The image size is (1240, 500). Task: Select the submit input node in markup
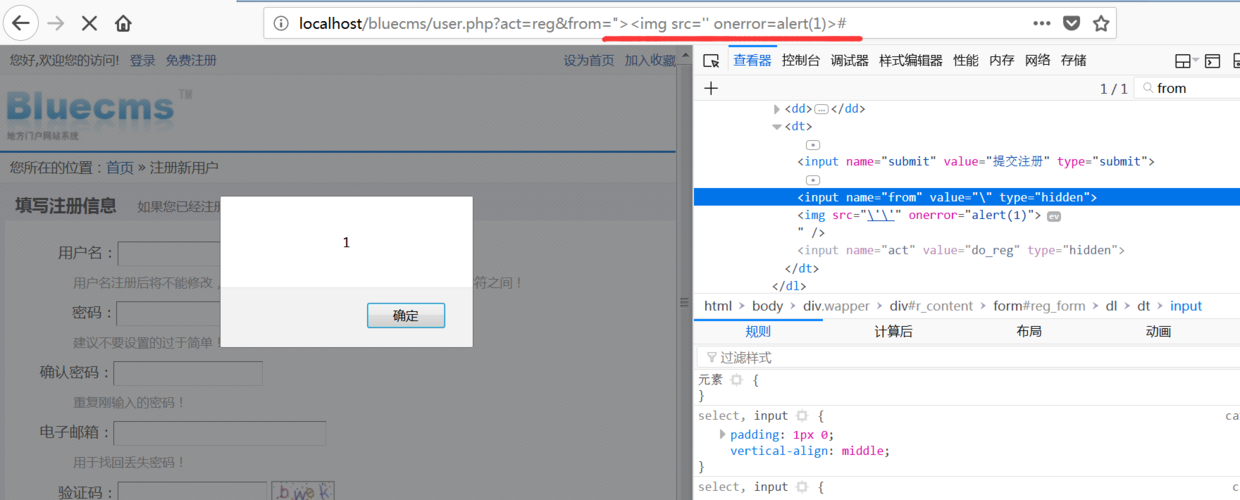(x=976, y=161)
